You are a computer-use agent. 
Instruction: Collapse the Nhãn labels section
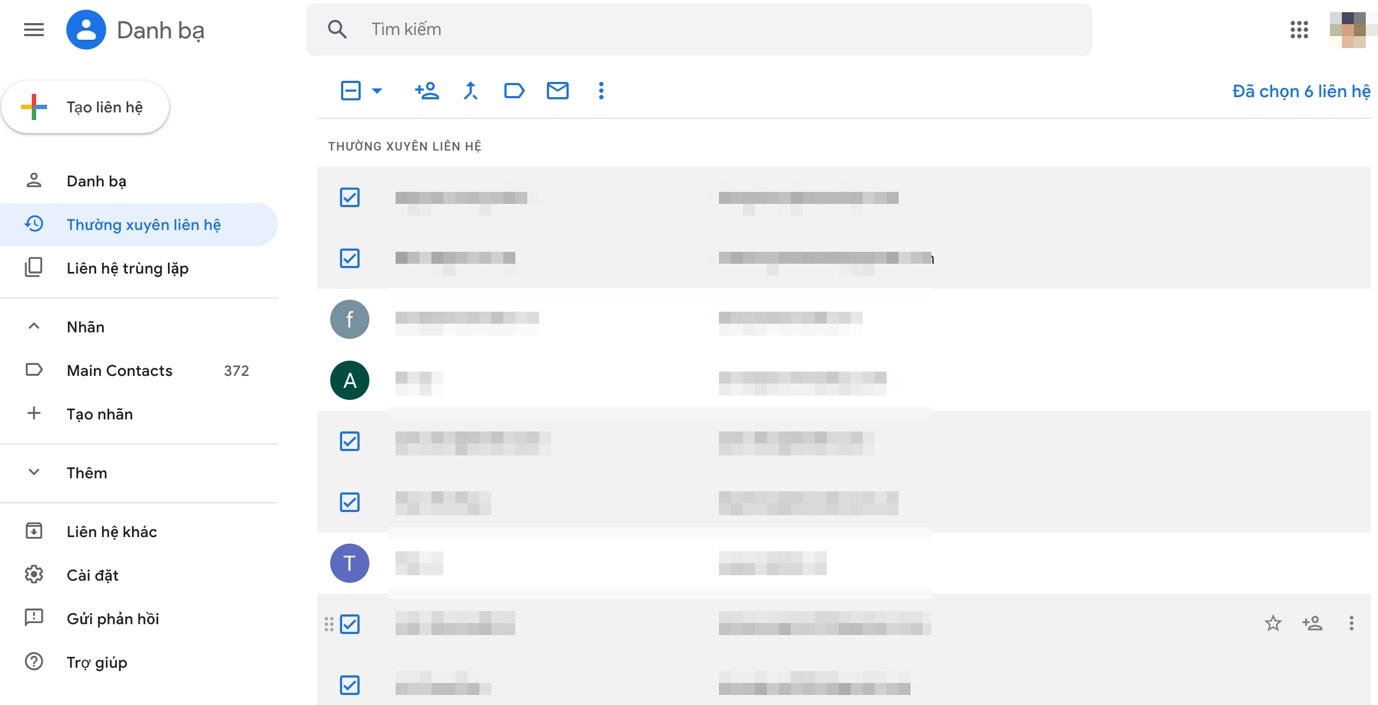click(34, 327)
